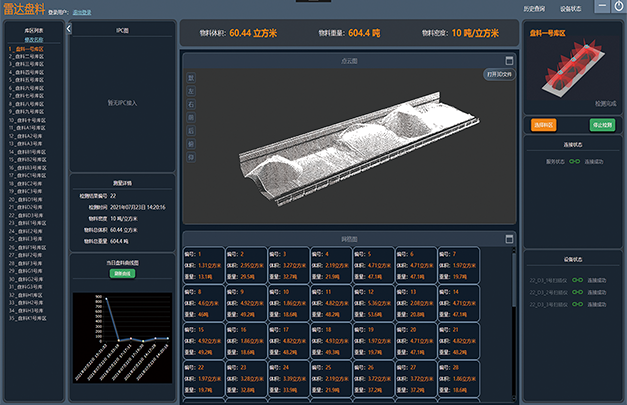Viewport: 627px width, 405px height.
Task: Select 5_盘料五号库区 in the warehouse list
Action: 26,79
